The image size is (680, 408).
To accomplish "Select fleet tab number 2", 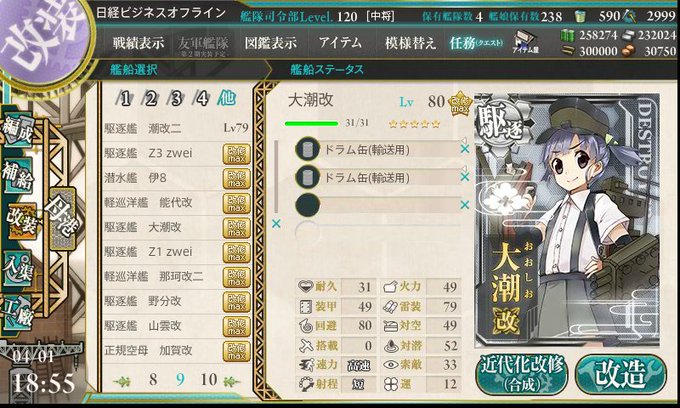I will pyautogui.click(x=150, y=99).
